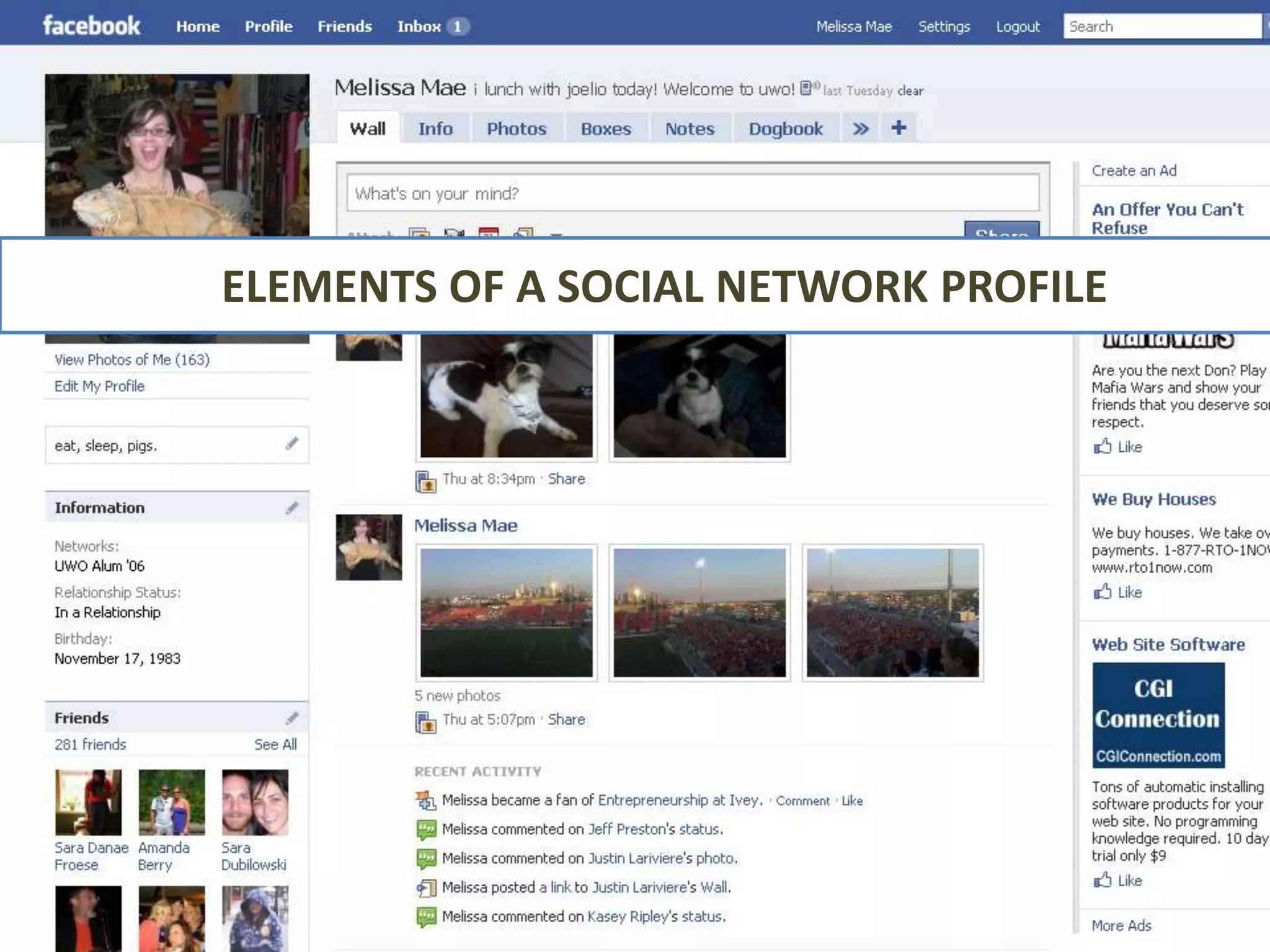Open the 'An Offer You Can't Refuse' ad

1167,218
